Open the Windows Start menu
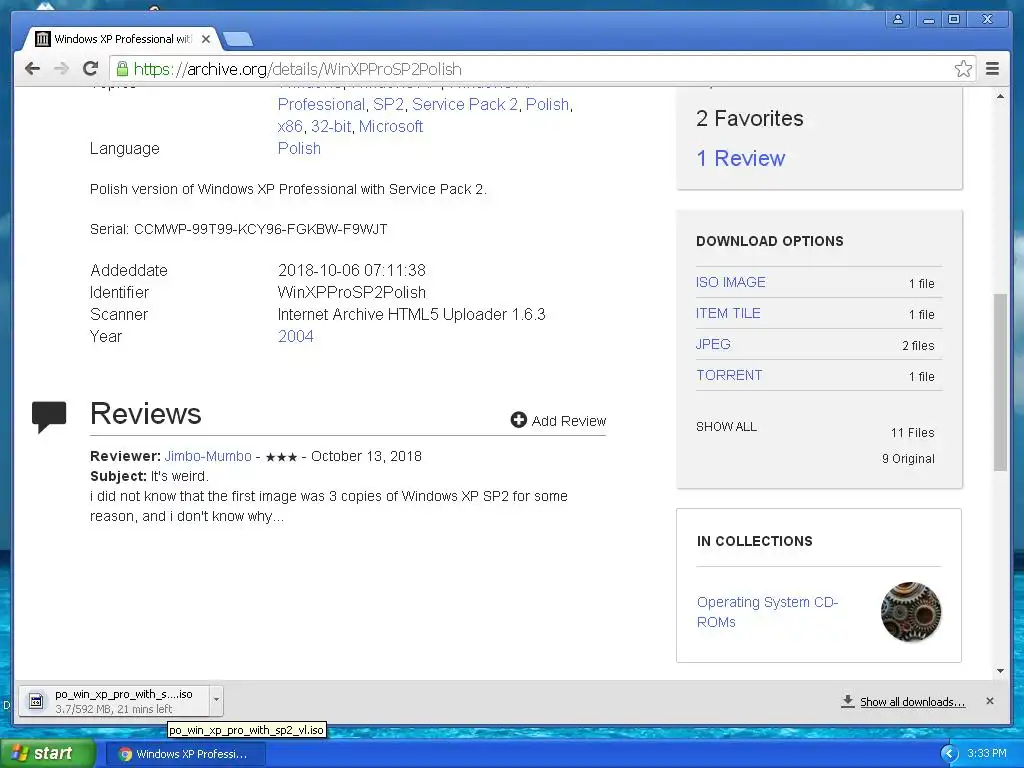Screen dimensions: 1024x768 47,754
